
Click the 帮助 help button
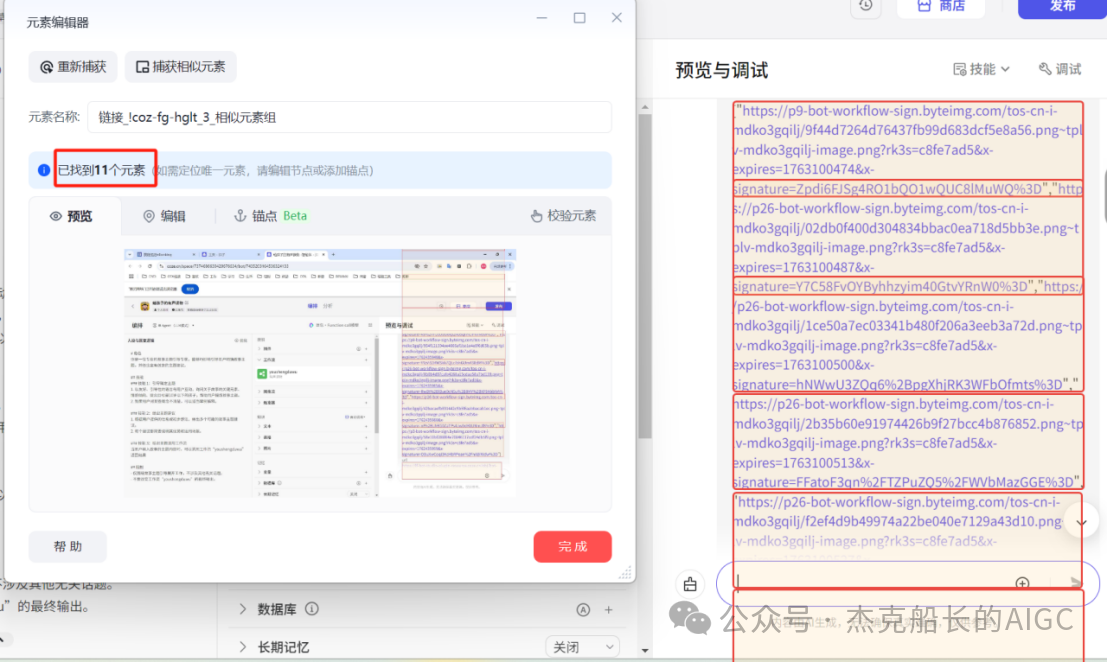[x=67, y=546]
